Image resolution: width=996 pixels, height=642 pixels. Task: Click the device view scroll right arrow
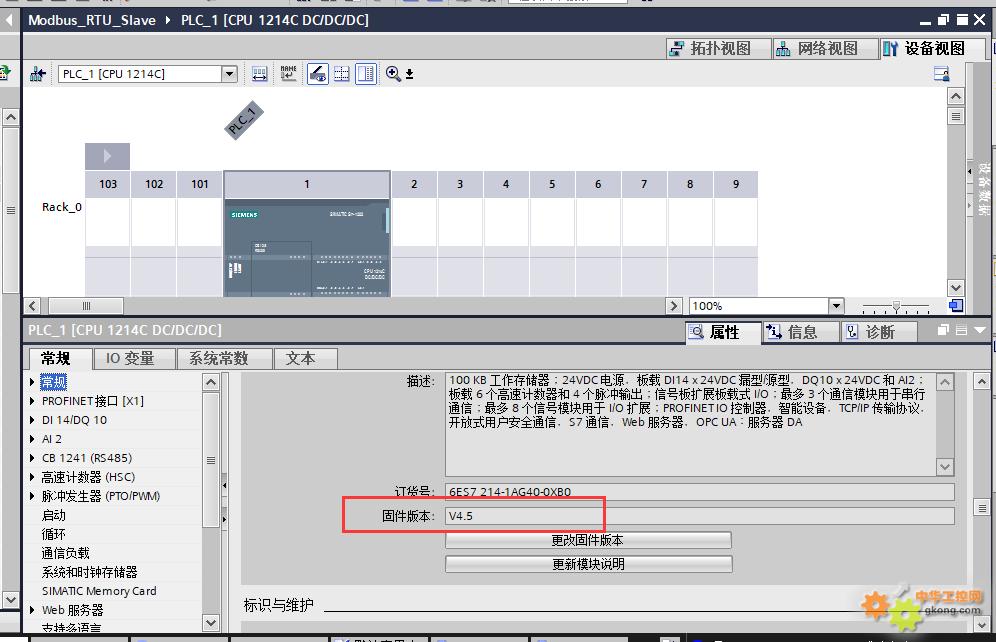tap(674, 306)
